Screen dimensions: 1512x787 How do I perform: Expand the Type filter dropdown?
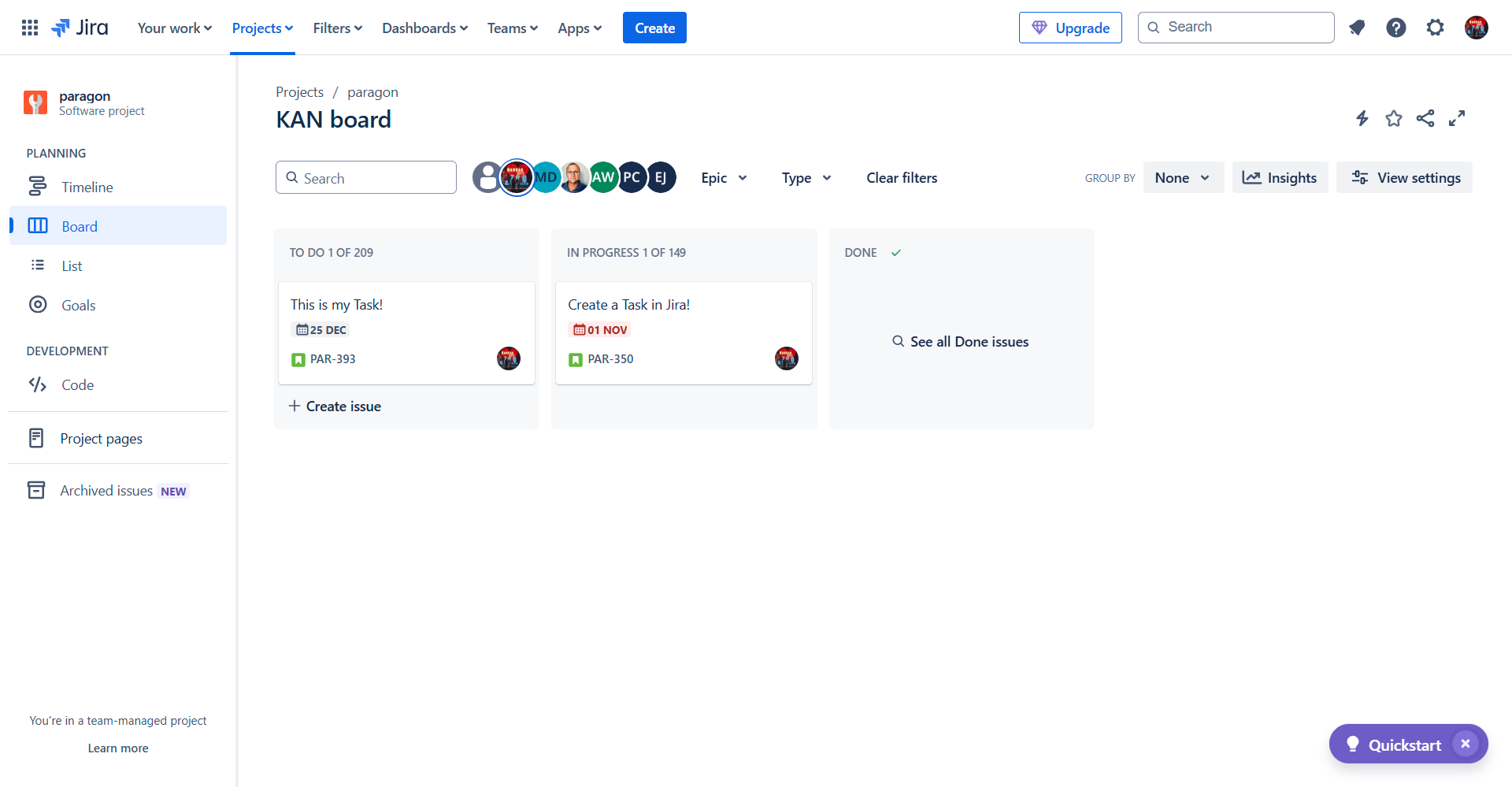(806, 177)
